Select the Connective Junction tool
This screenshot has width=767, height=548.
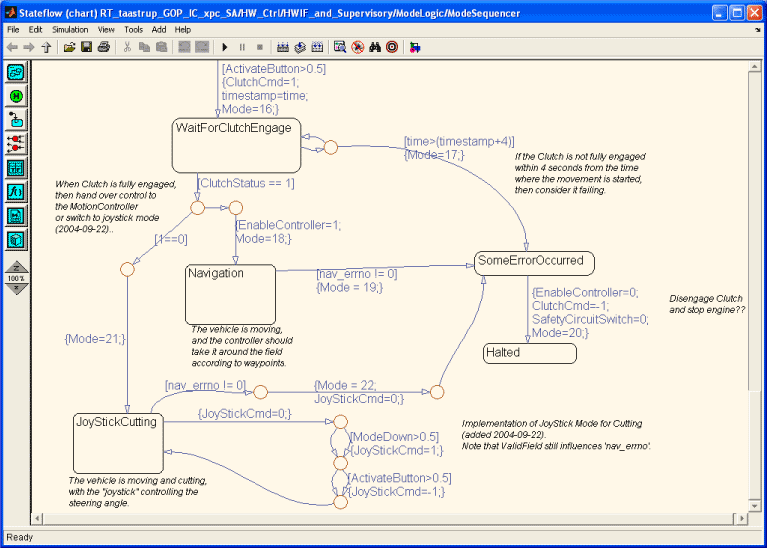tap(17, 144)
